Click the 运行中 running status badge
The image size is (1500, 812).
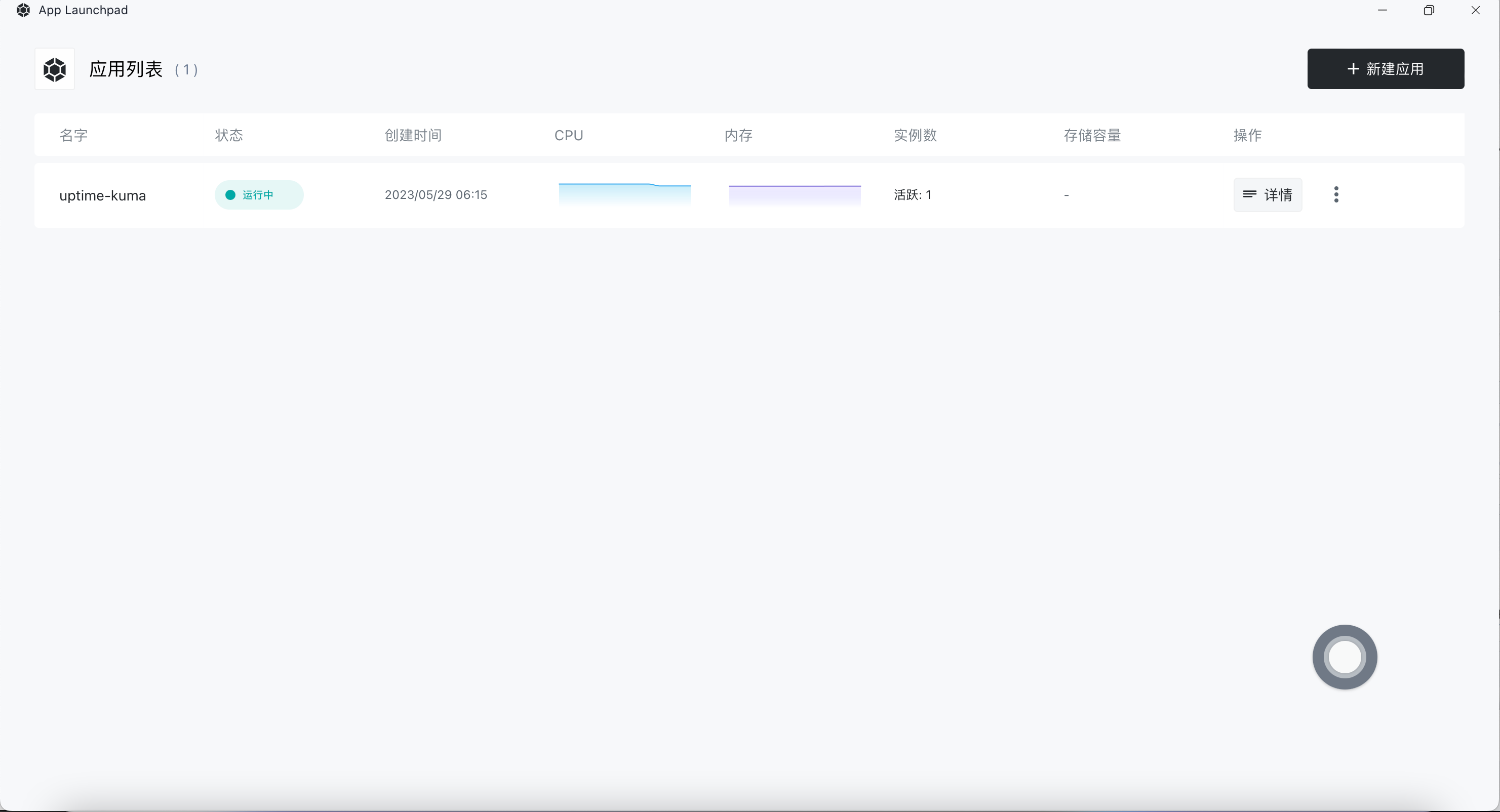[259, 194]
